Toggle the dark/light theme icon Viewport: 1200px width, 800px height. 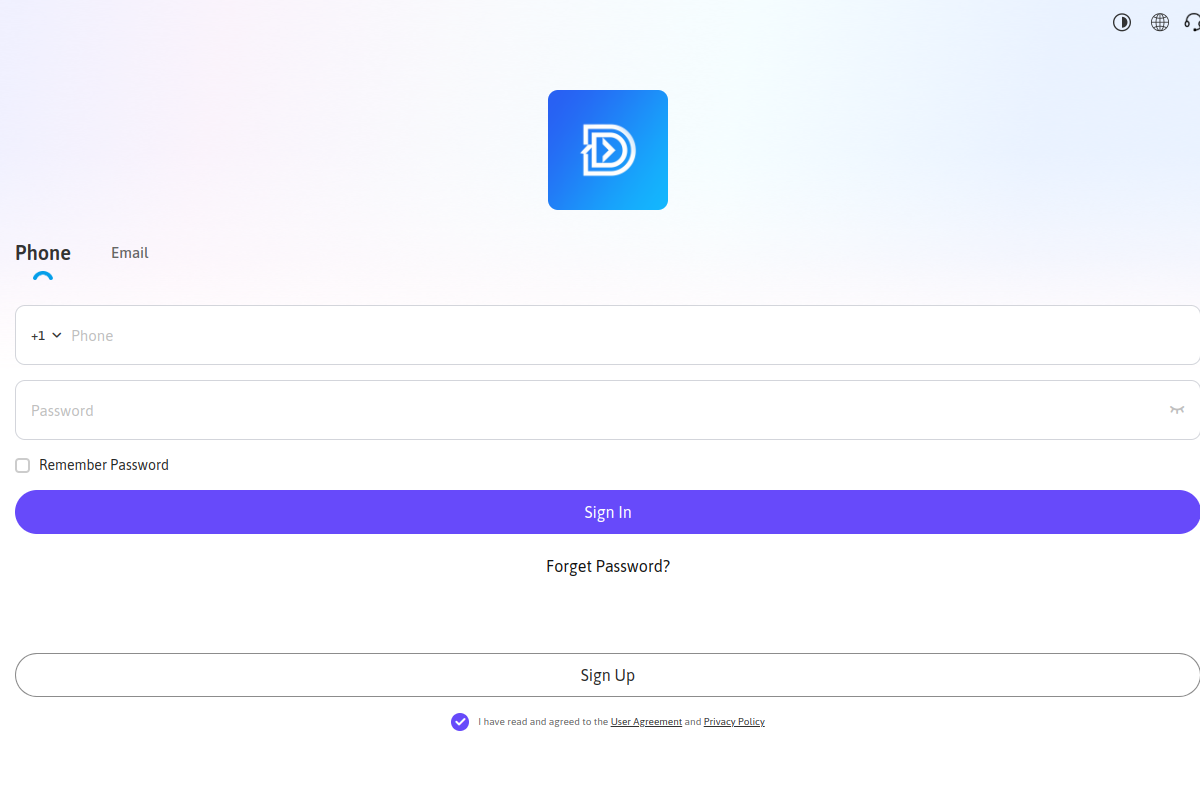[1122, 22]
